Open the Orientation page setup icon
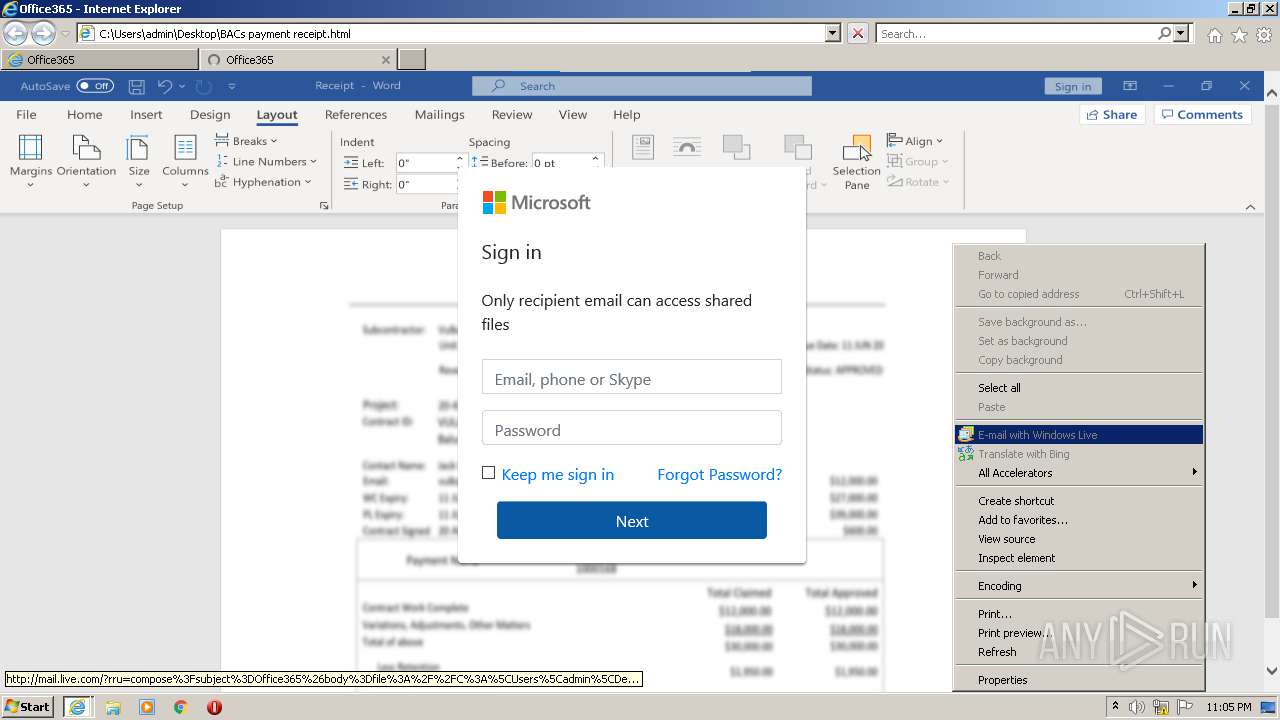 point(86,160)
